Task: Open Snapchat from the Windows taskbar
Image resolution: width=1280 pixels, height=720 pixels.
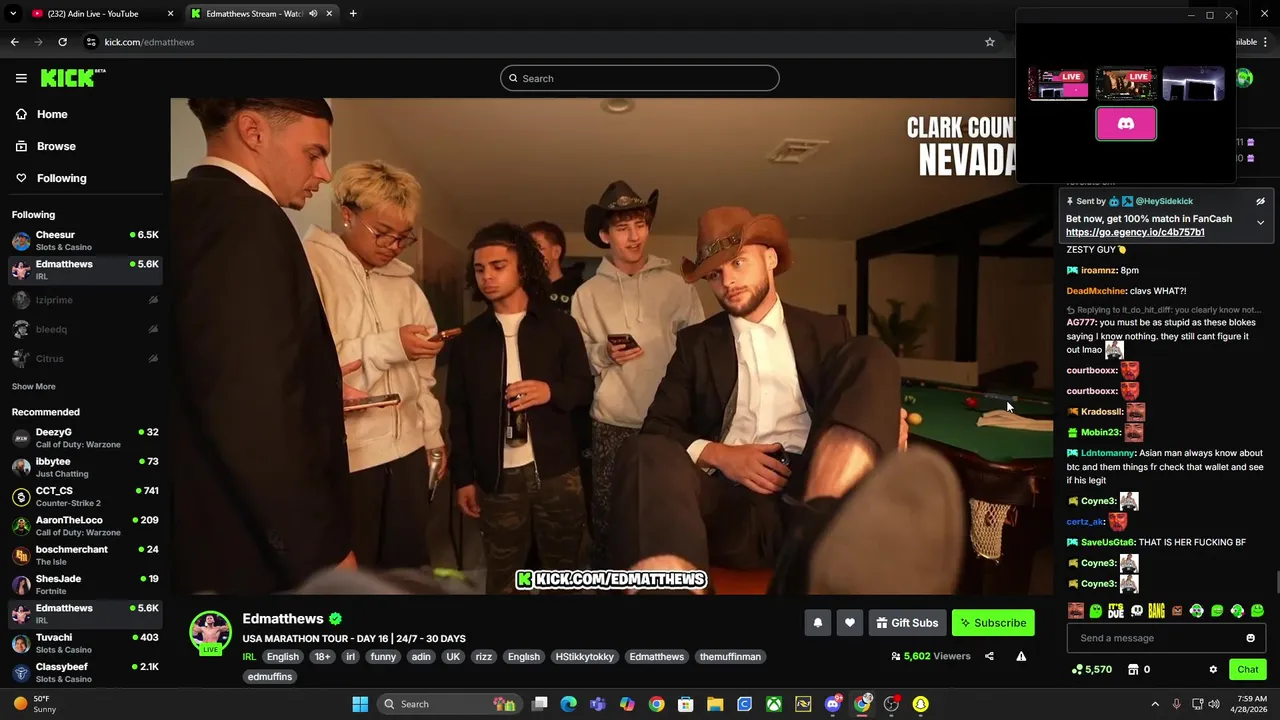Action: click(x=920, y=704)
